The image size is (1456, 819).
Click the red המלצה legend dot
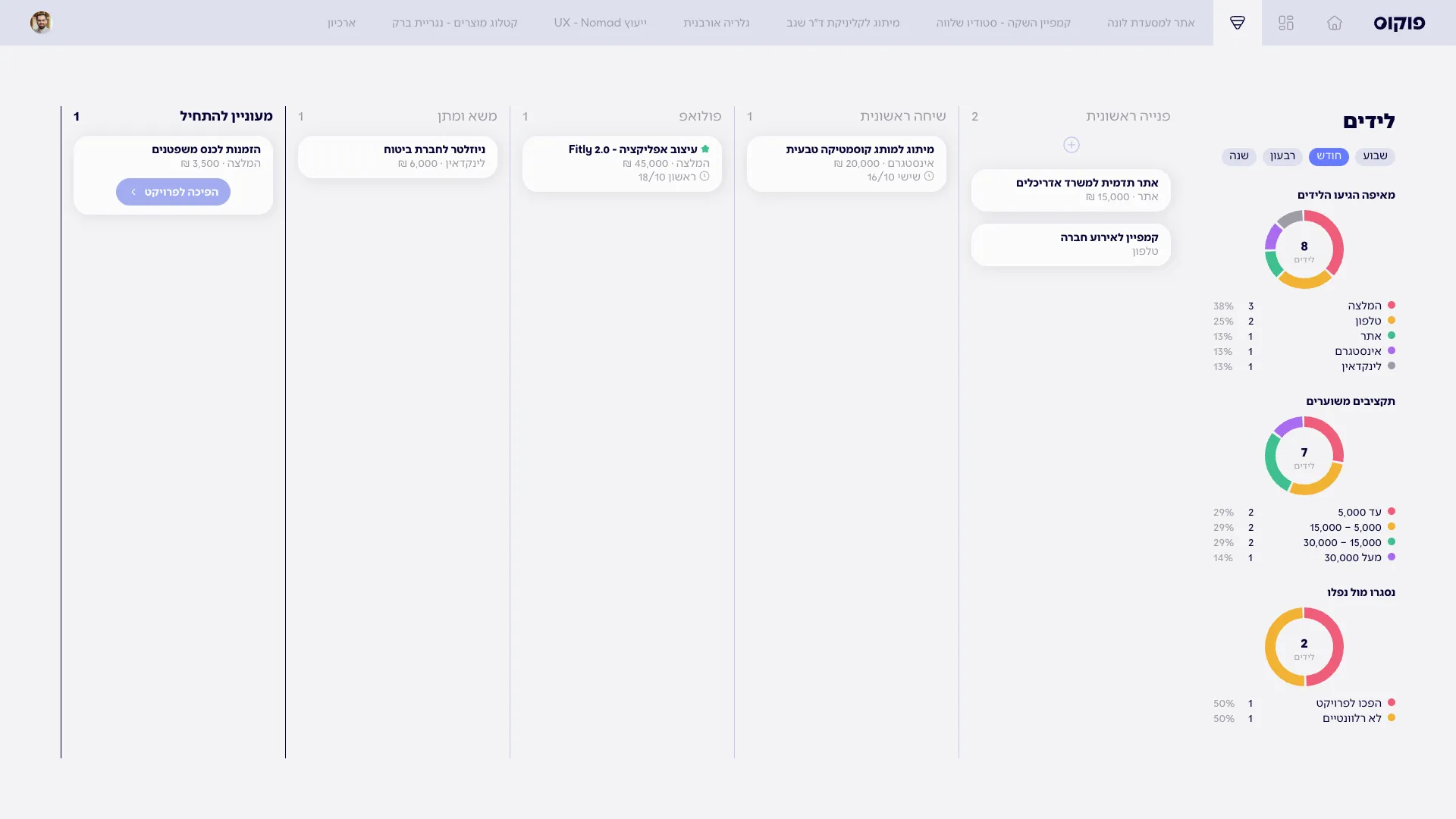click(1391, 305)
